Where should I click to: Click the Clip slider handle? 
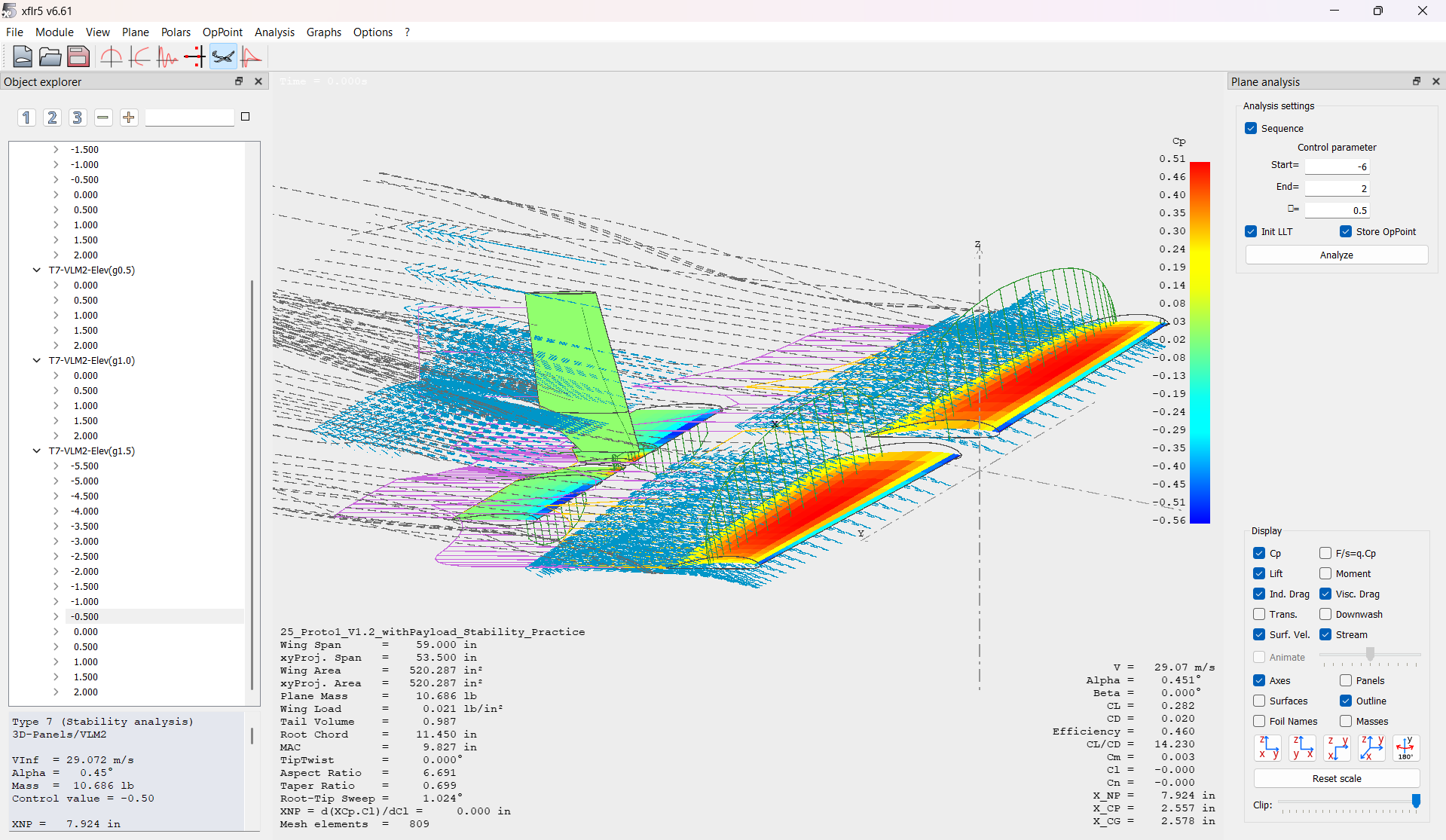click(x=1416, y=801)
